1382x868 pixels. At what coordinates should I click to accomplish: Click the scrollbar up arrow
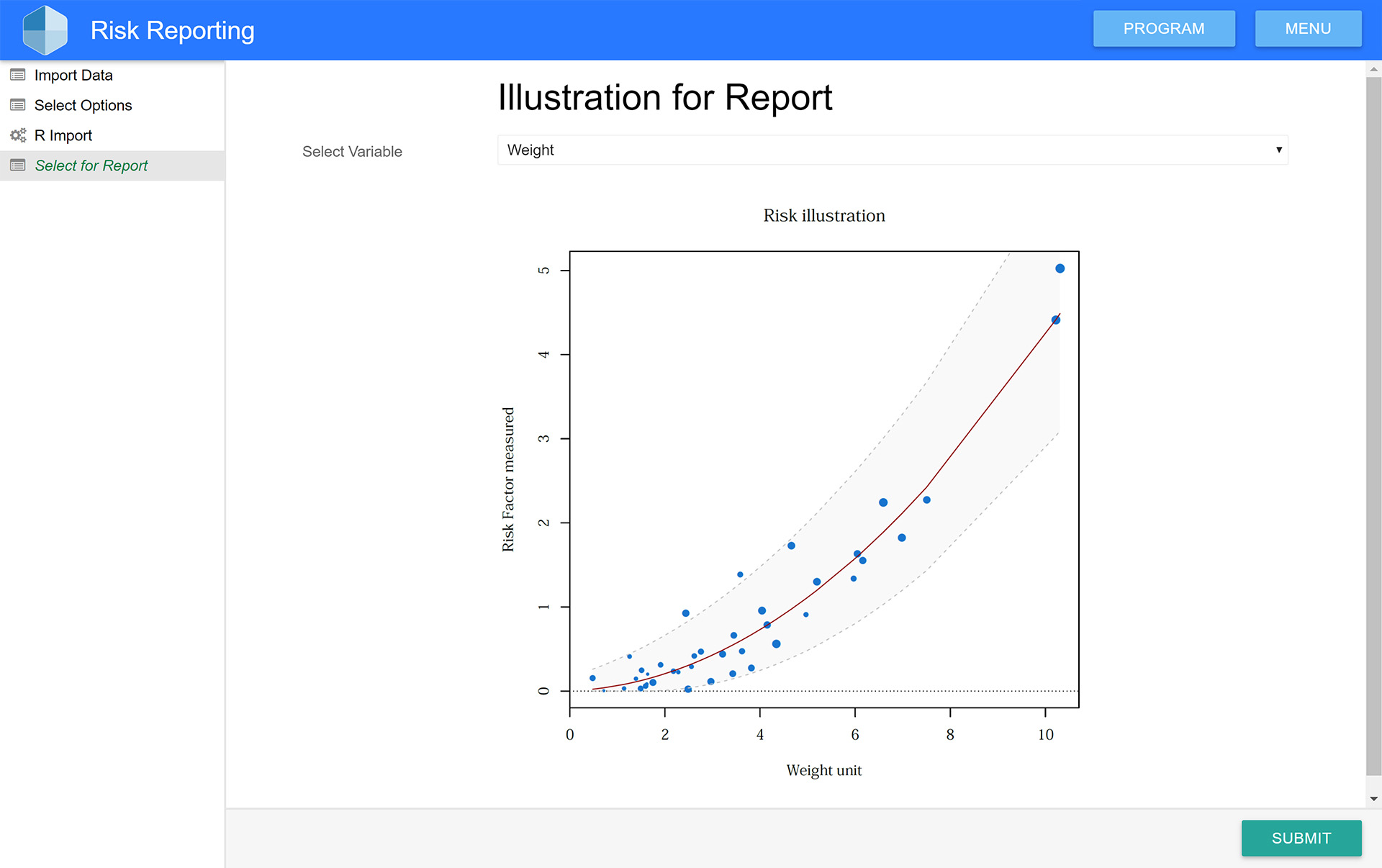click(1373, 70)
